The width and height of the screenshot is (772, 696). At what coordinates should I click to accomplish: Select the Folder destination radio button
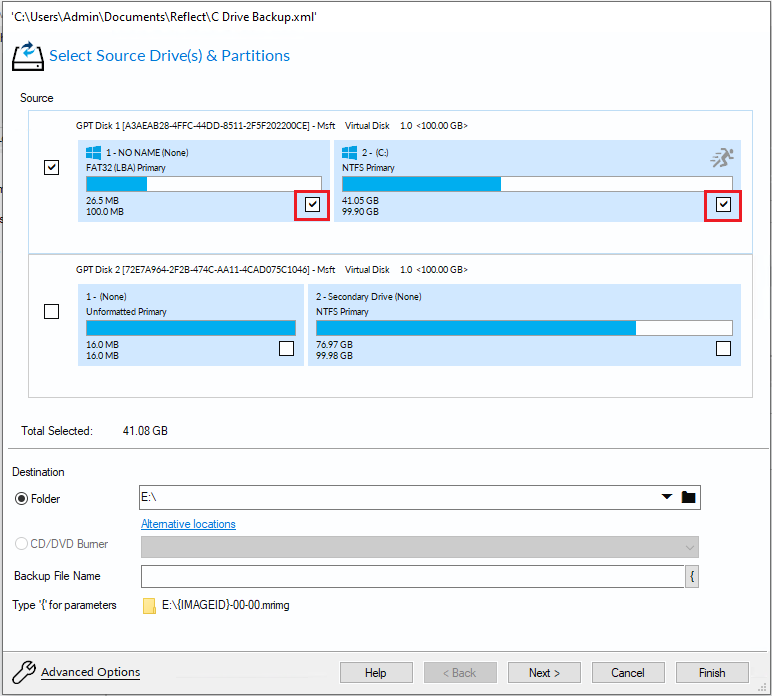click(21, 499)
